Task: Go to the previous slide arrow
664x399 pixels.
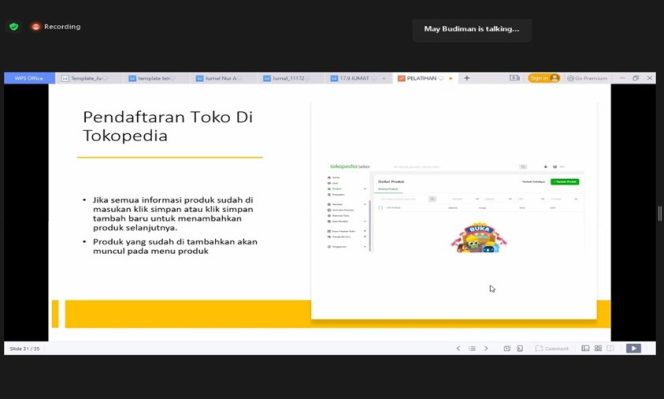Action: click(x=458, y=348)
